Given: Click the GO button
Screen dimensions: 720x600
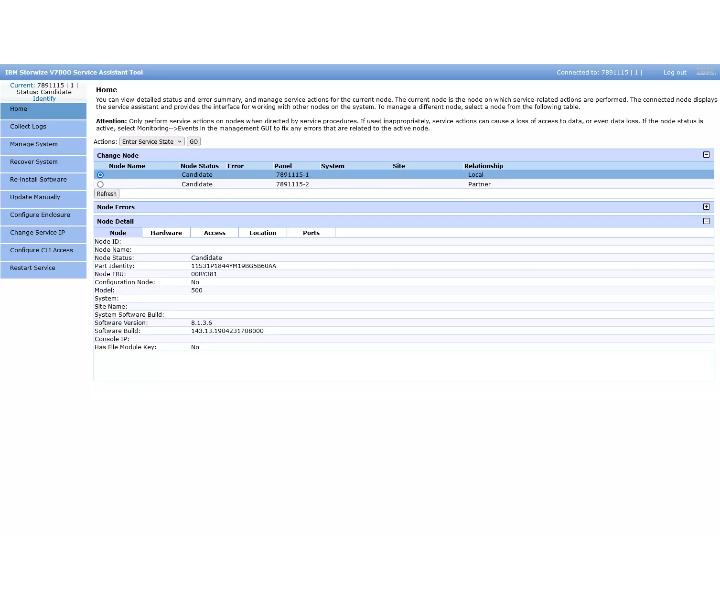Looking at the screenshot, I should point(194,141).
